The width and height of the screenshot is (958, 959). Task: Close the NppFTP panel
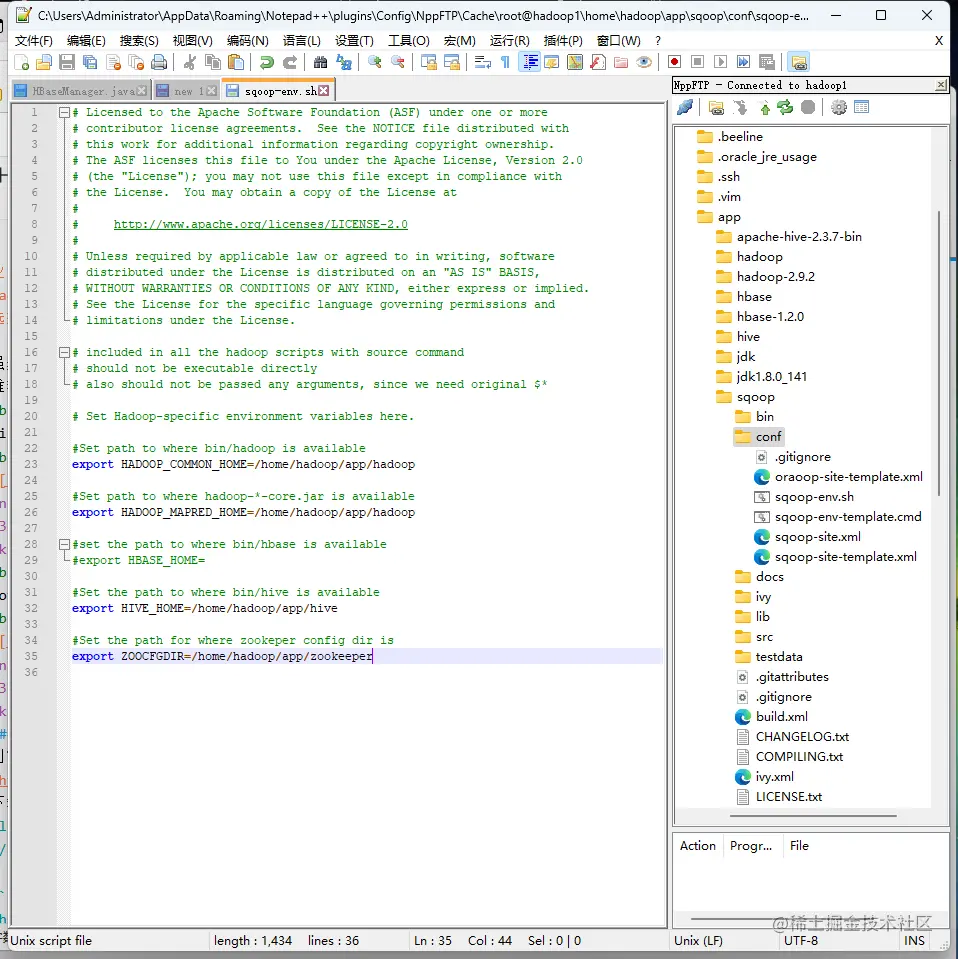(x=941, y=85)
